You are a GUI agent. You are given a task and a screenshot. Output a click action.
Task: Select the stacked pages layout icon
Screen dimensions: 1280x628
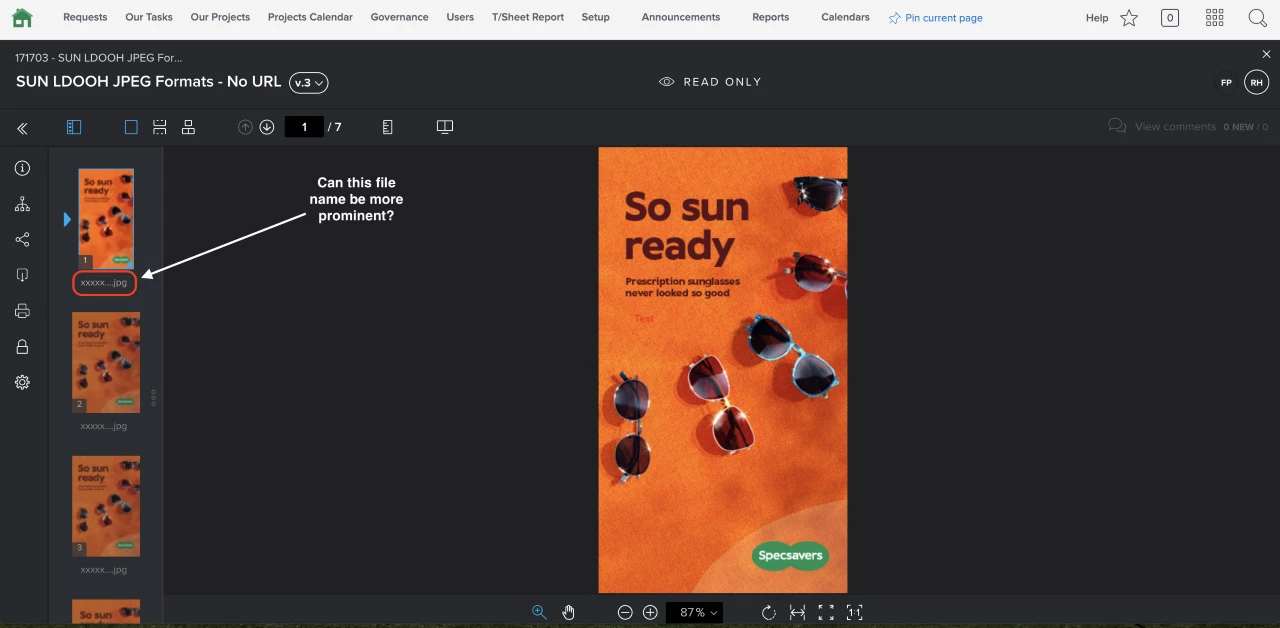coord(188,127)
